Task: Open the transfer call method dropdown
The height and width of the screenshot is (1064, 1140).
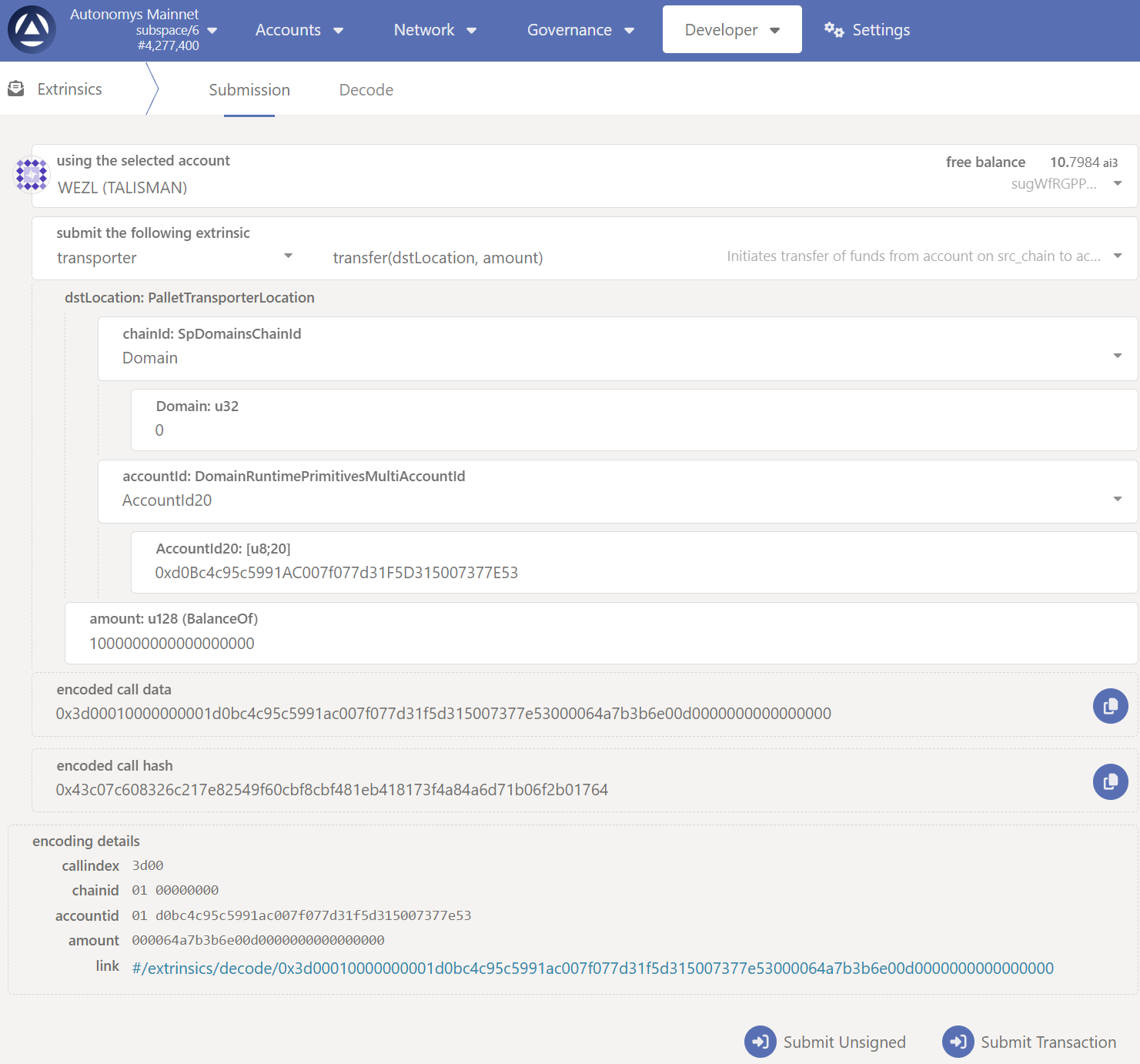Action: pos(724,257)
